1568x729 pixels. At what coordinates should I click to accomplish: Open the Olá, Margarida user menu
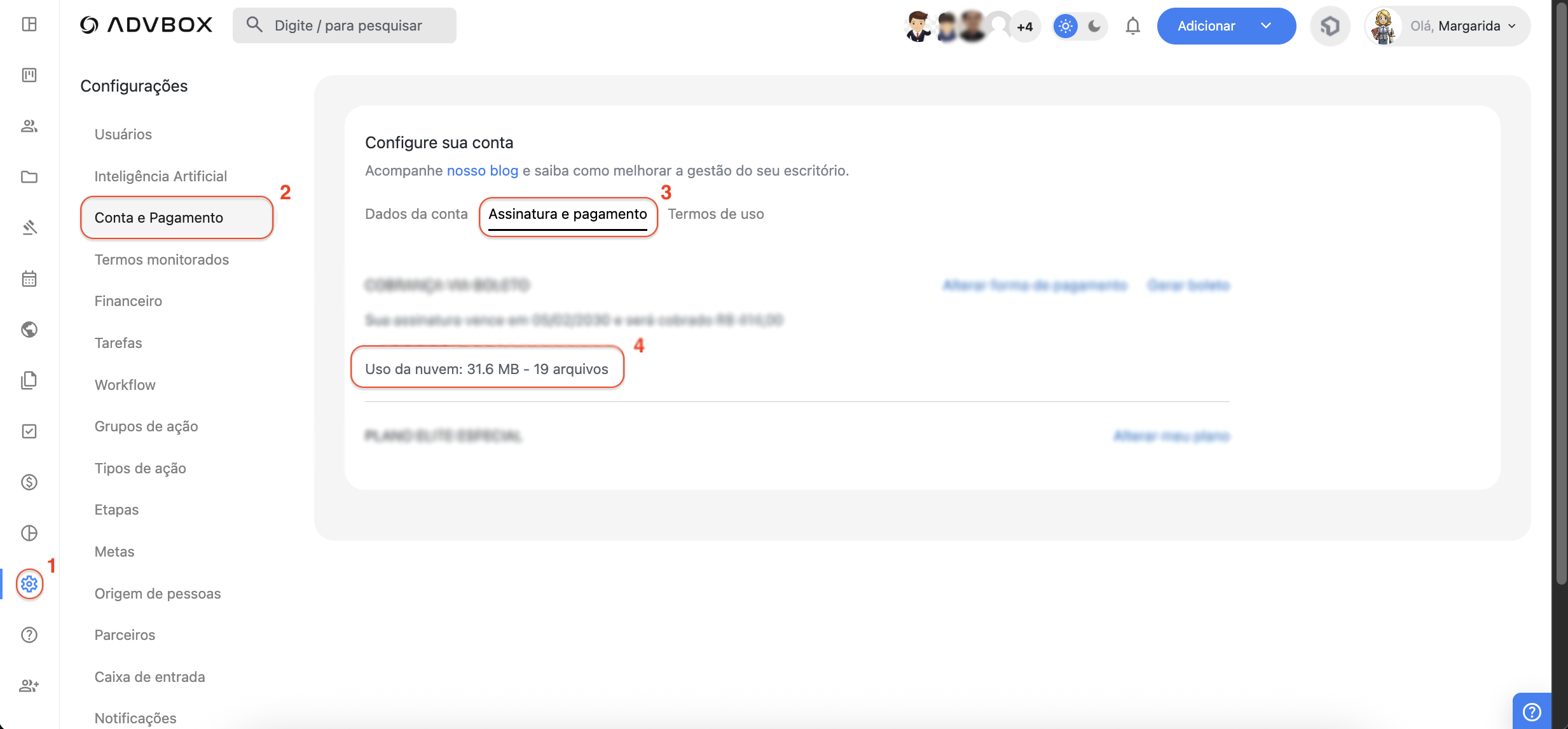[1447, 26]
